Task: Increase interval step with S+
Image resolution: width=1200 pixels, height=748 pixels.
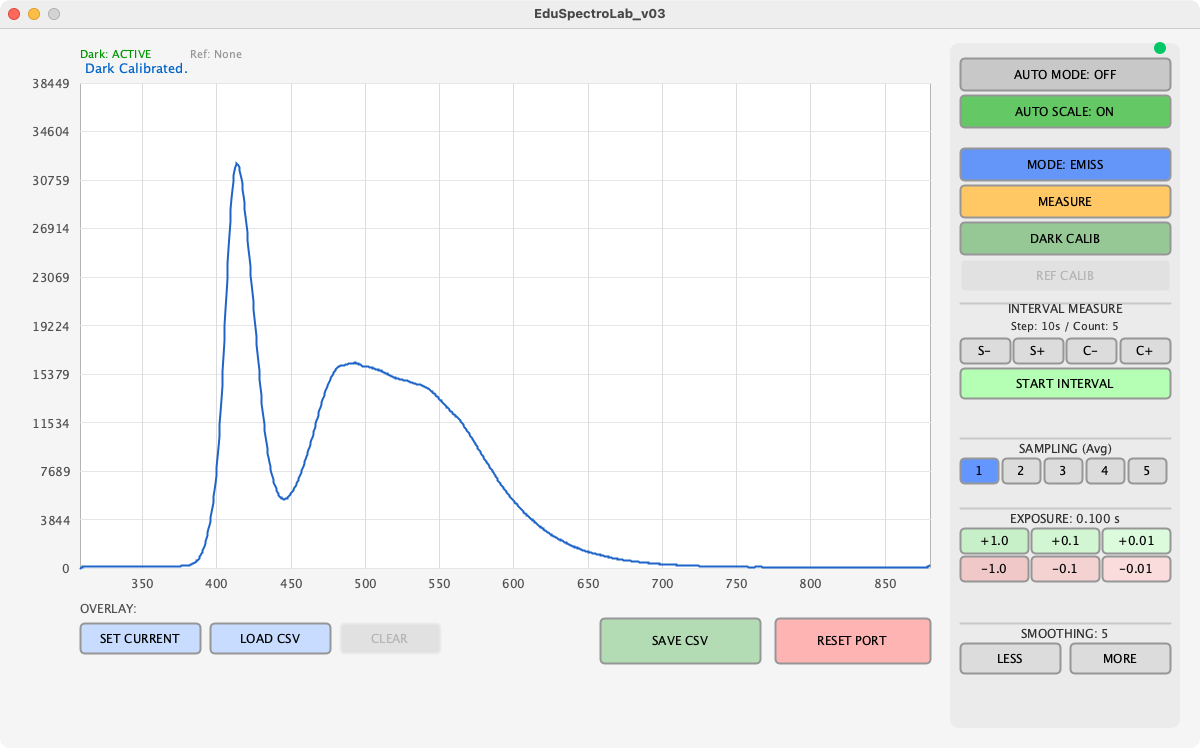Action: (1038, 351)
